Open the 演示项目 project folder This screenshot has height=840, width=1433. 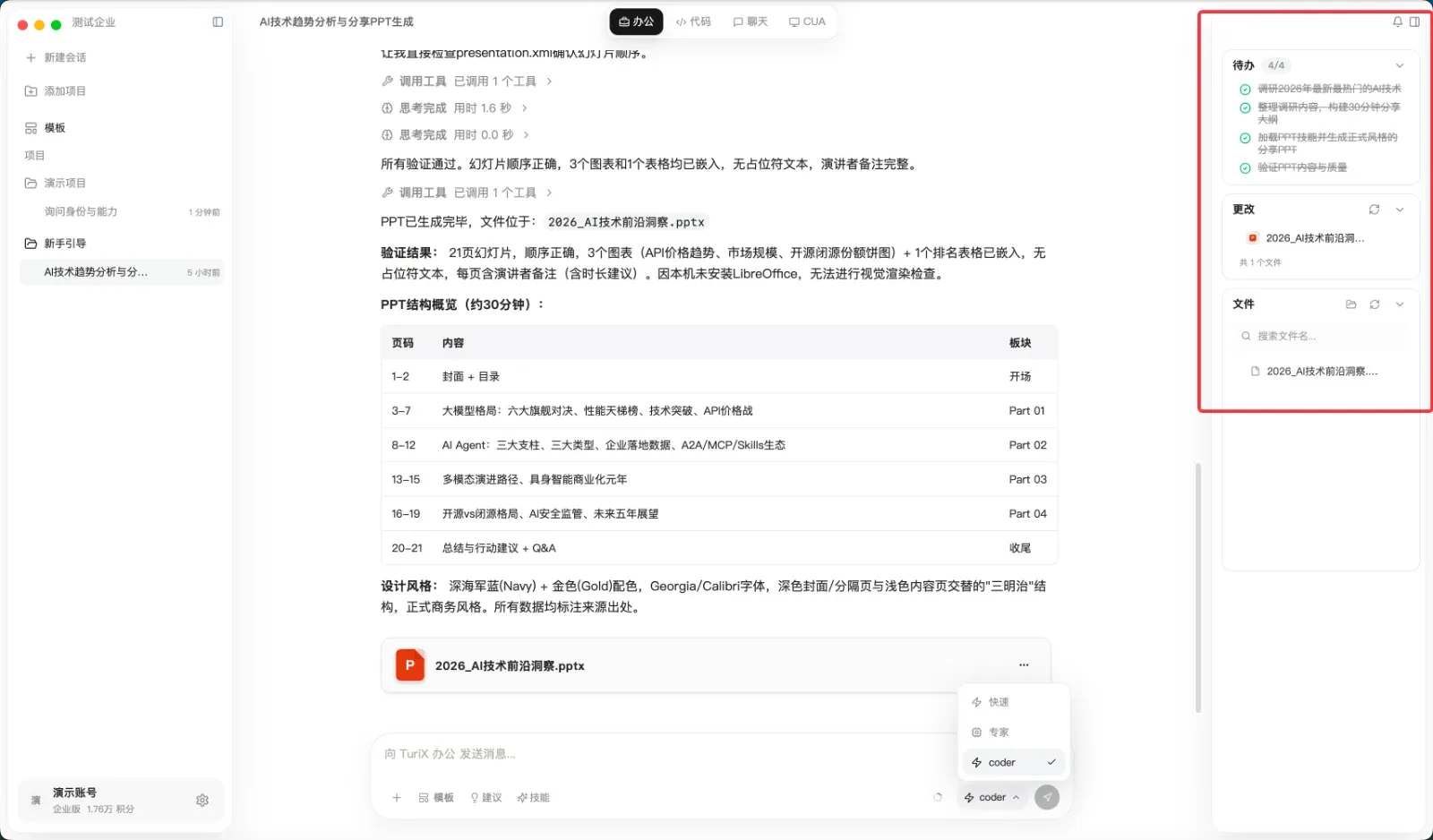coord(56,183)
